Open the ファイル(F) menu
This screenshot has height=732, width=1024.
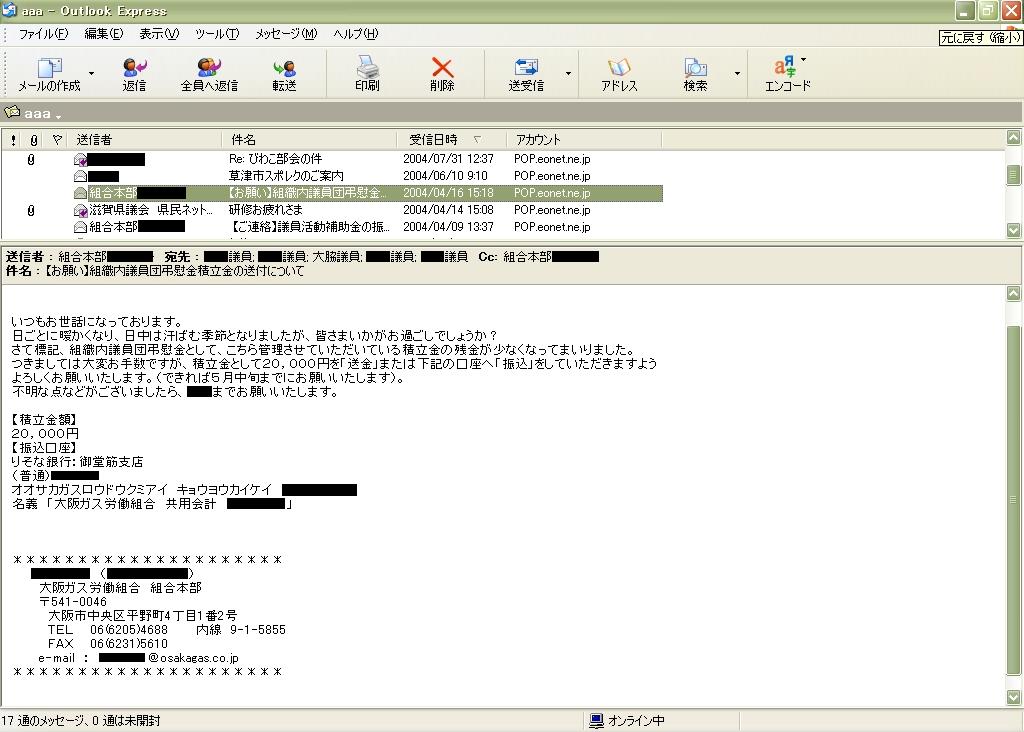click(x=43, y=34)
